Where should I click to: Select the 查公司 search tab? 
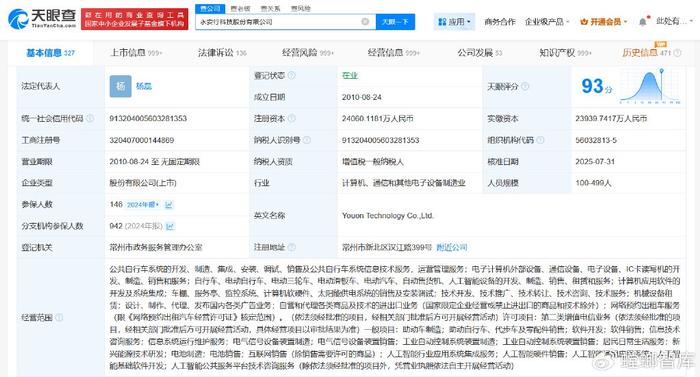(210, 8)
